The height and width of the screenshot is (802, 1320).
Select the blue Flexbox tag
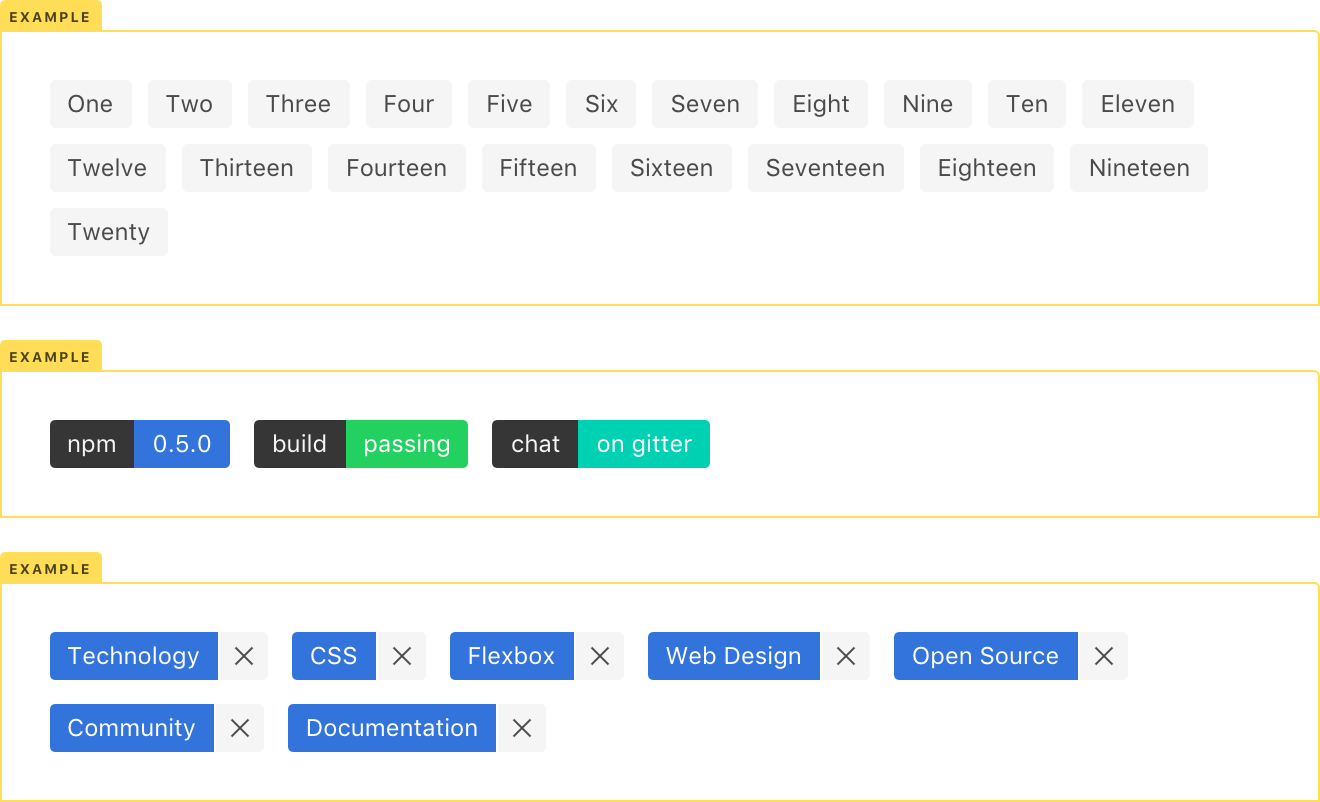(511, 656)
